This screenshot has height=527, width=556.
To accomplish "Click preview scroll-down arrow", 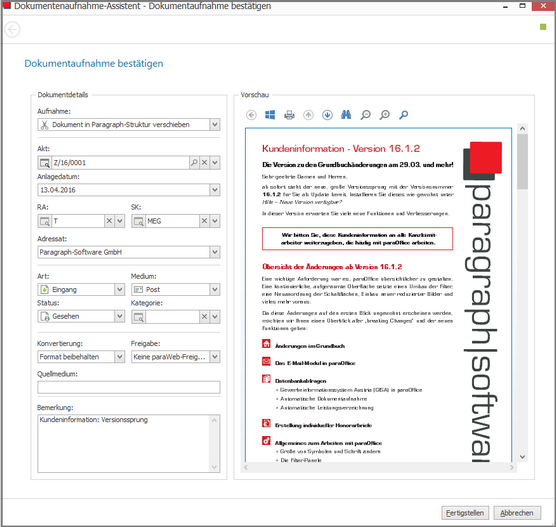I will point(522,457).
